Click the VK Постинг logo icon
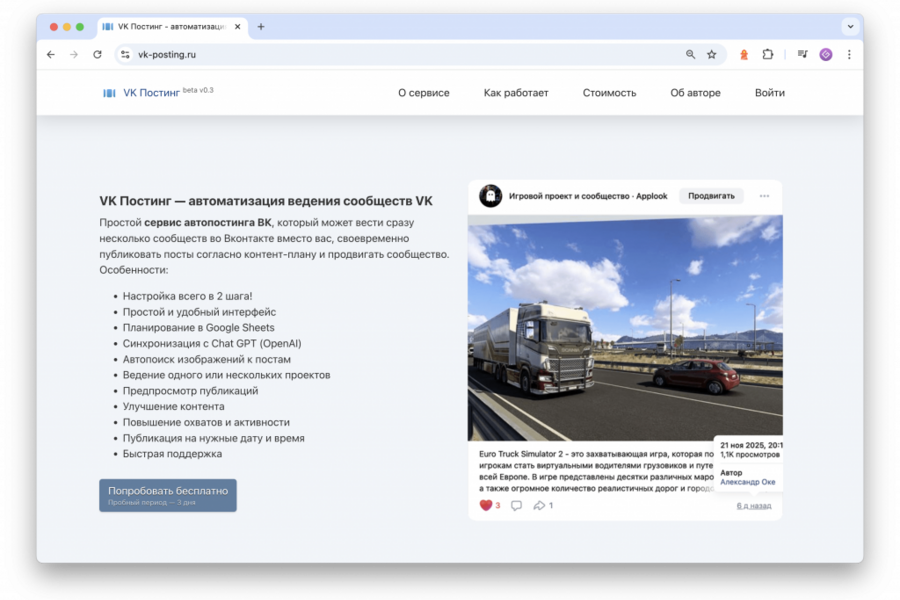 pyautogui.click(x=108, y=91)
